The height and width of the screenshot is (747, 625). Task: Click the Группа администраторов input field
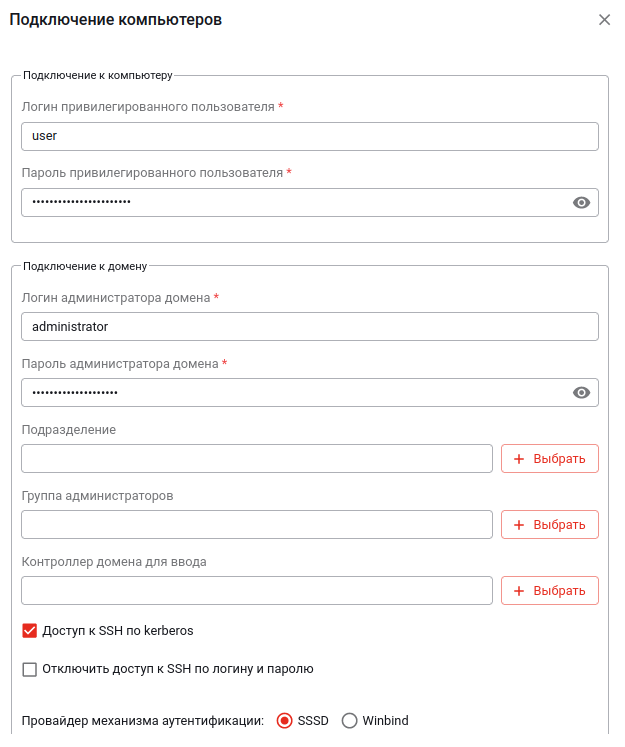coord(256,525)
